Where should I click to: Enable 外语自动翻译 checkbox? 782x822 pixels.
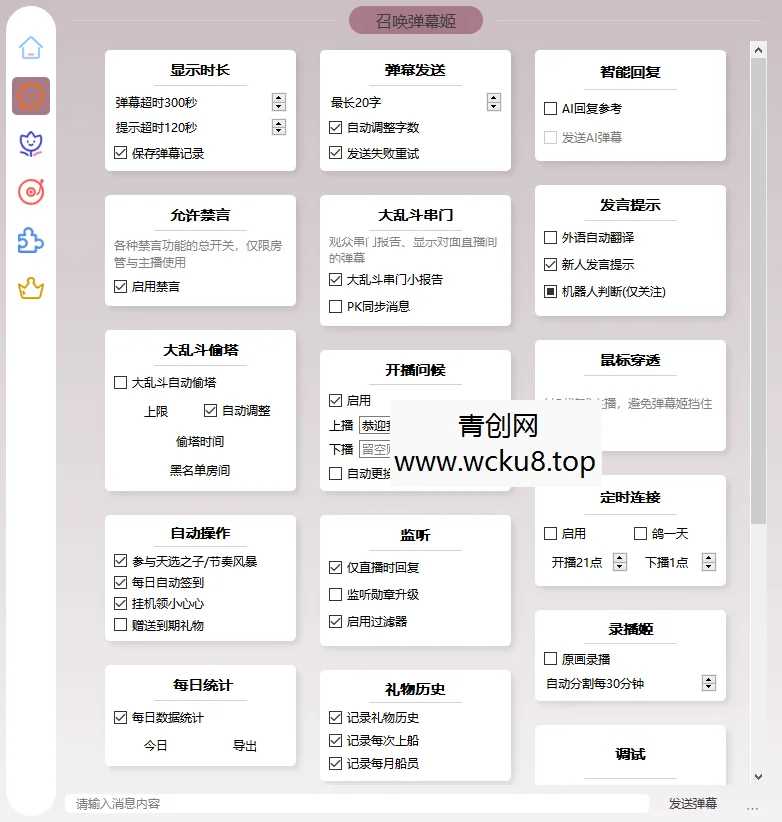tap(550, 237)
